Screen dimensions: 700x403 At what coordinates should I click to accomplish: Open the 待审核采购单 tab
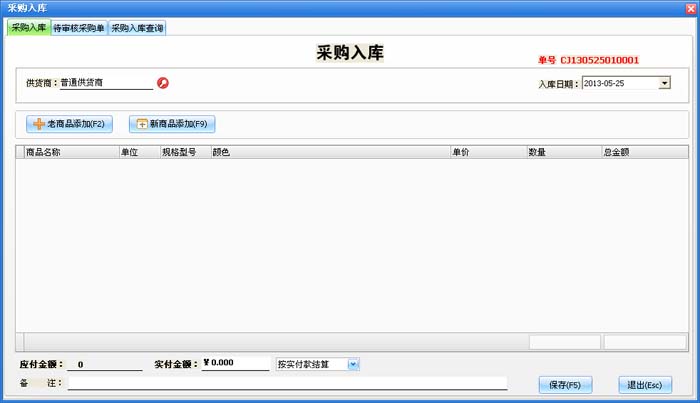tap(79, 28)
